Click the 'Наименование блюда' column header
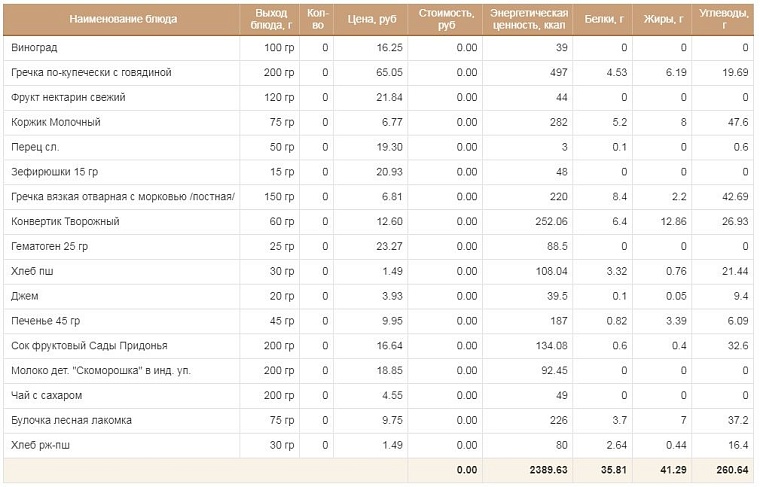This screenshot has width=760, height=487. [x=122, y=19]
